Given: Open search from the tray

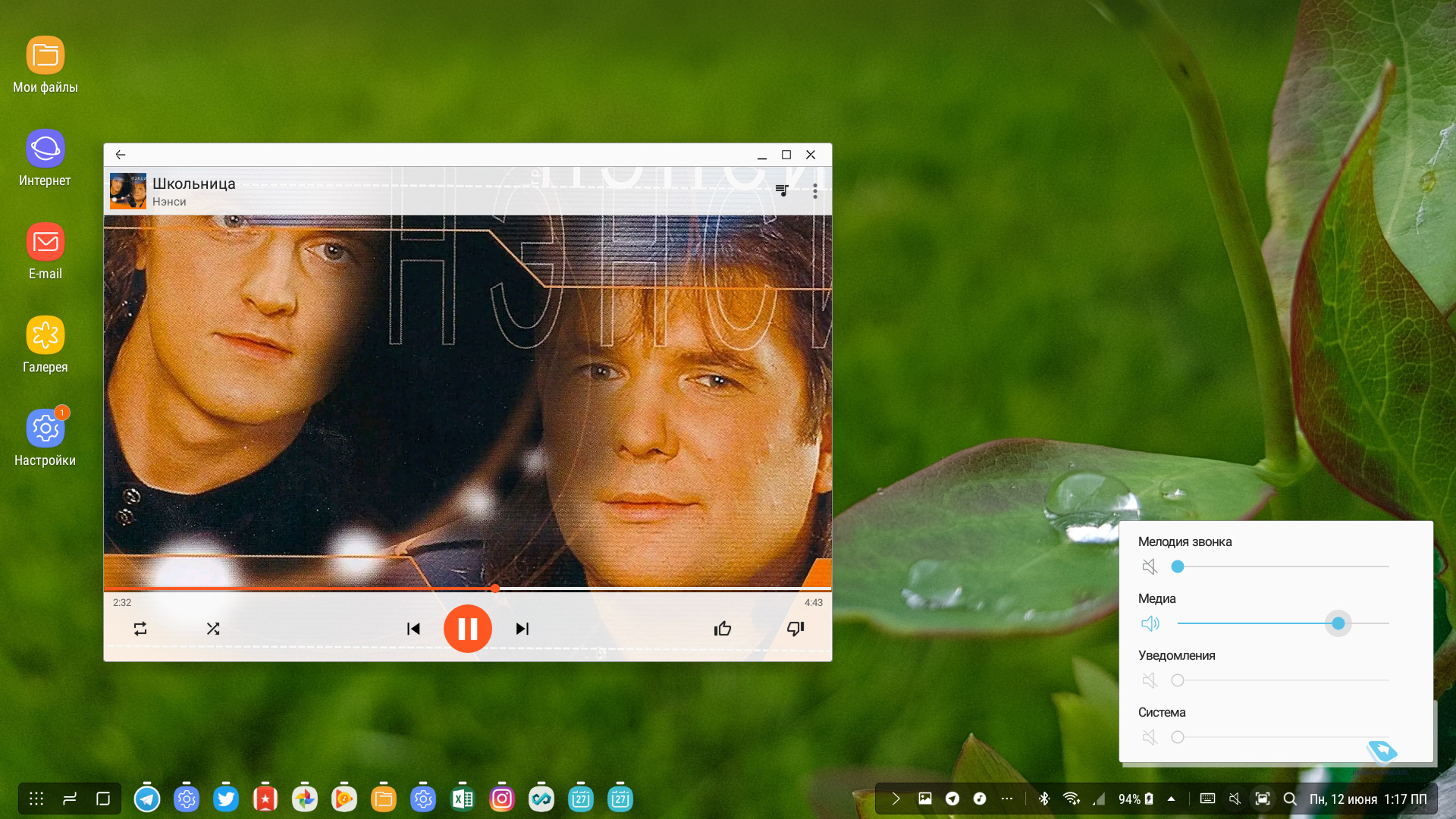Looking at the screenshot, I should click(1290, 799).
